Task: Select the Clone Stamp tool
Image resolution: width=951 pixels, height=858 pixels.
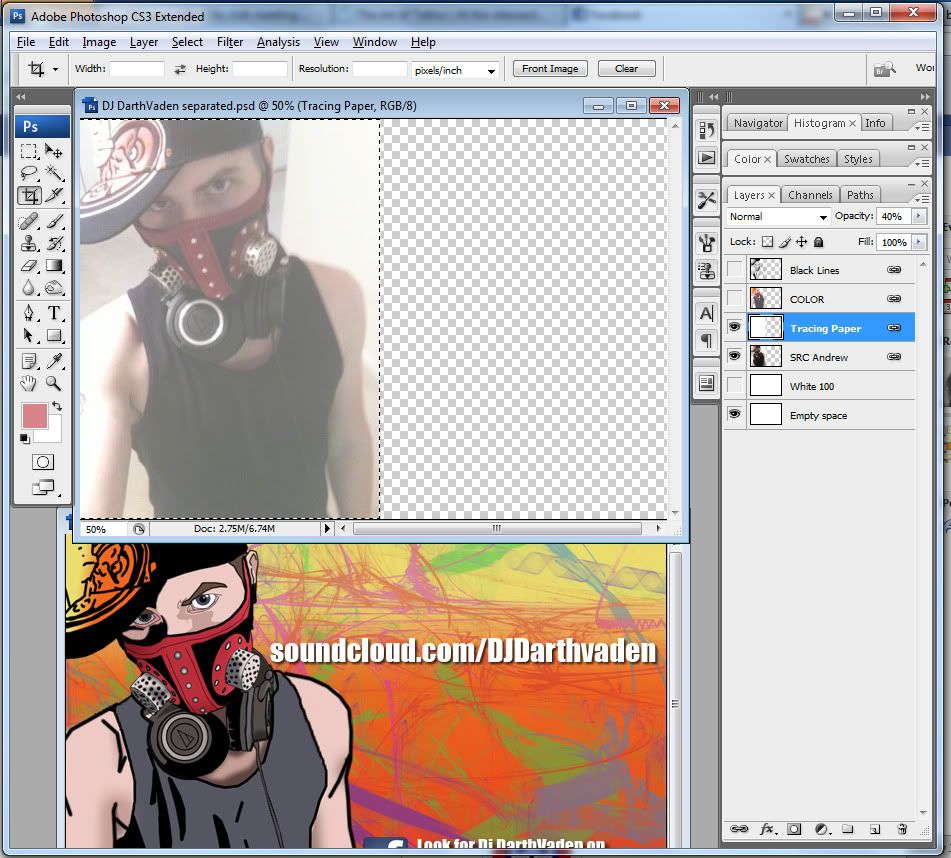Action: click(x=29, y=244)
